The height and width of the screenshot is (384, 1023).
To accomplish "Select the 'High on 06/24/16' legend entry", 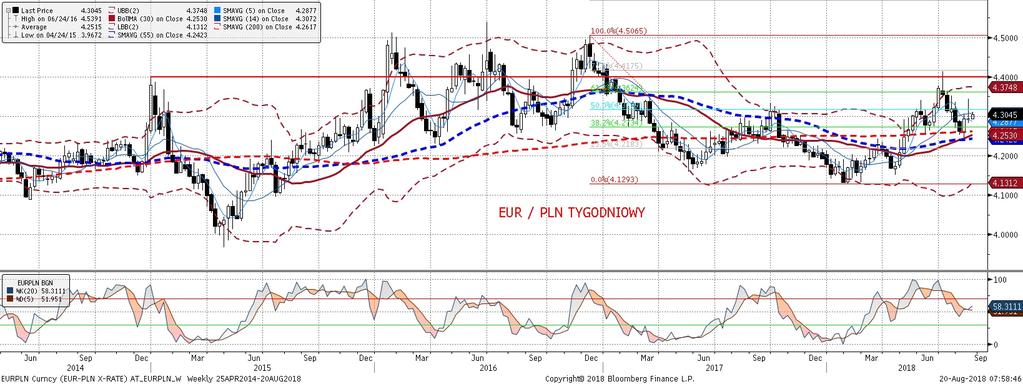I will pyautogui.click(x=49, y=19).
